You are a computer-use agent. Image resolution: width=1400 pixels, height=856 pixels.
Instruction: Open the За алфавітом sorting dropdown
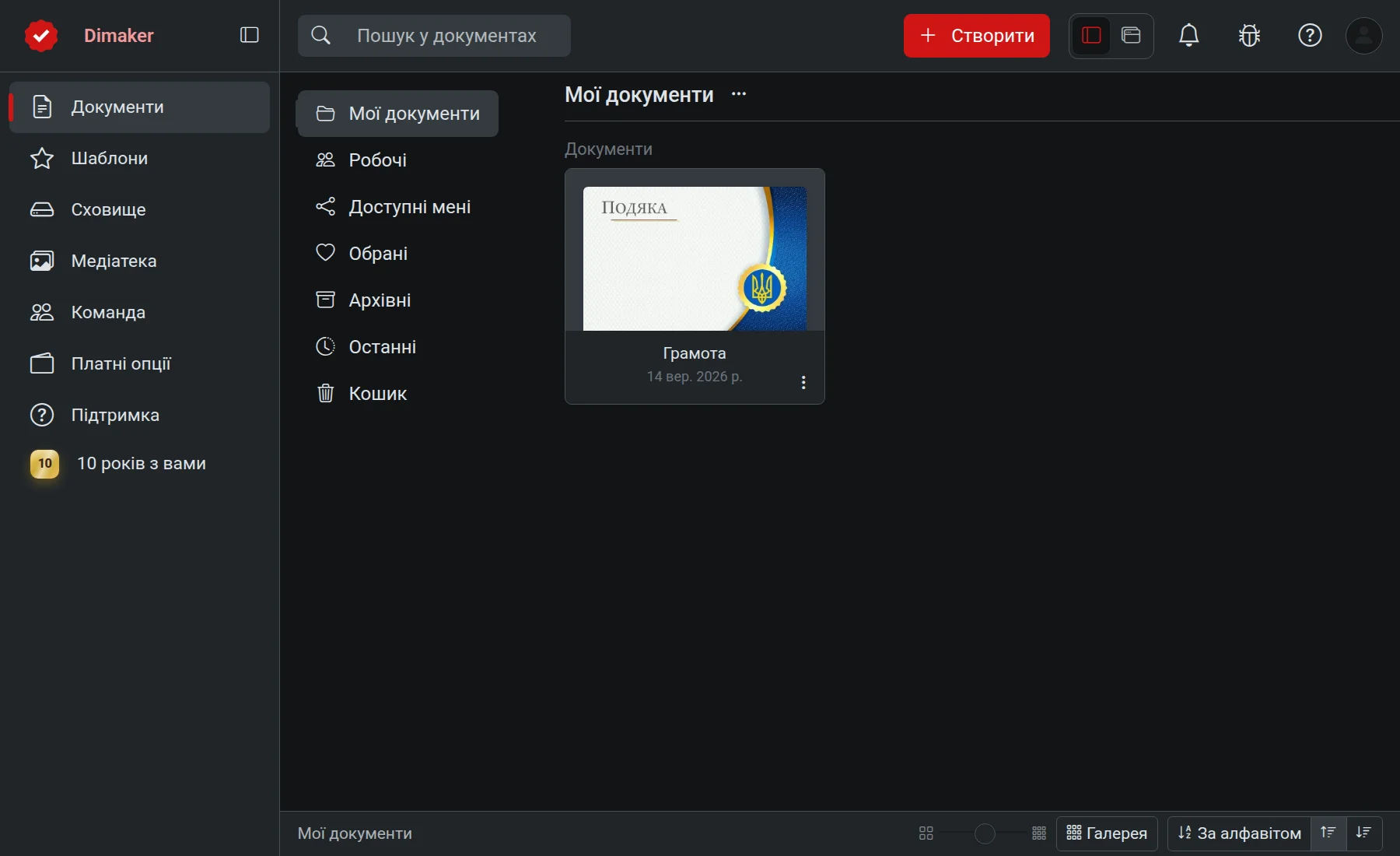pos(1240,833)
